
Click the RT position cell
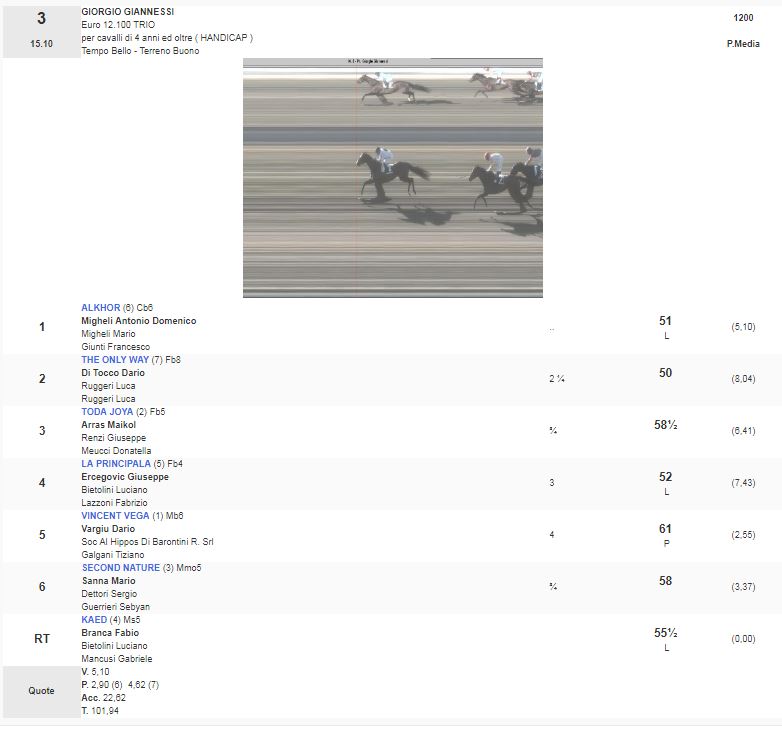tap(41, 639)
